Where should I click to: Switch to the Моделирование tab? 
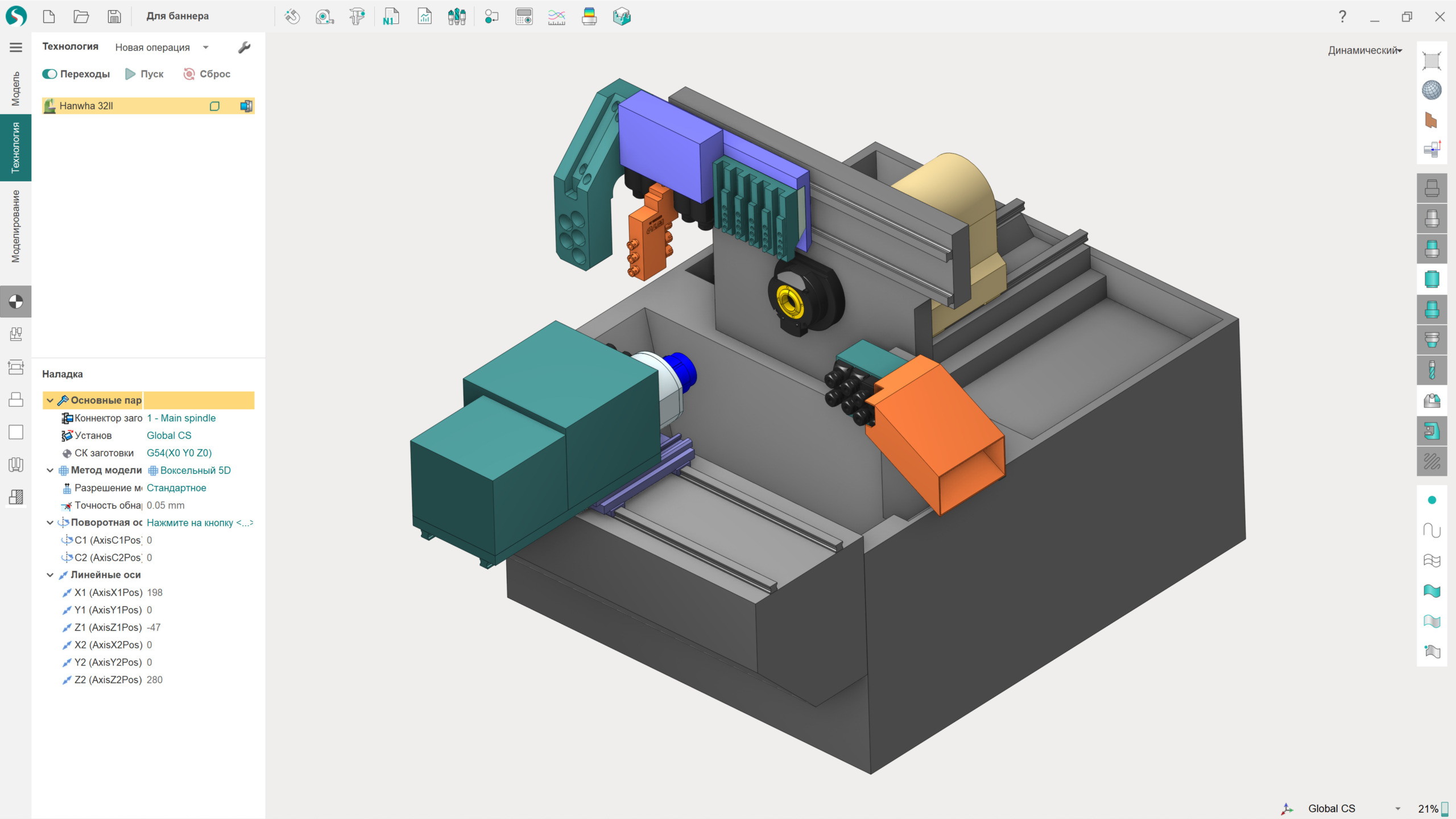[x=15, y=226]
